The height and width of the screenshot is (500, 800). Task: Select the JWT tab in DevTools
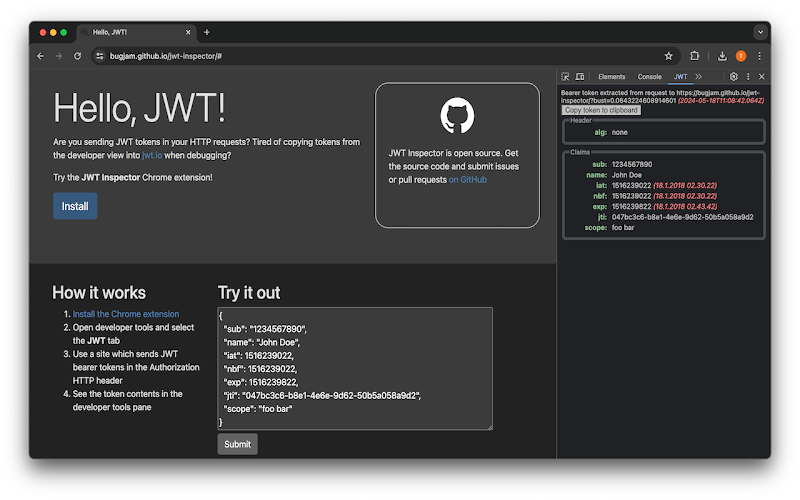[x=680, y=77]
